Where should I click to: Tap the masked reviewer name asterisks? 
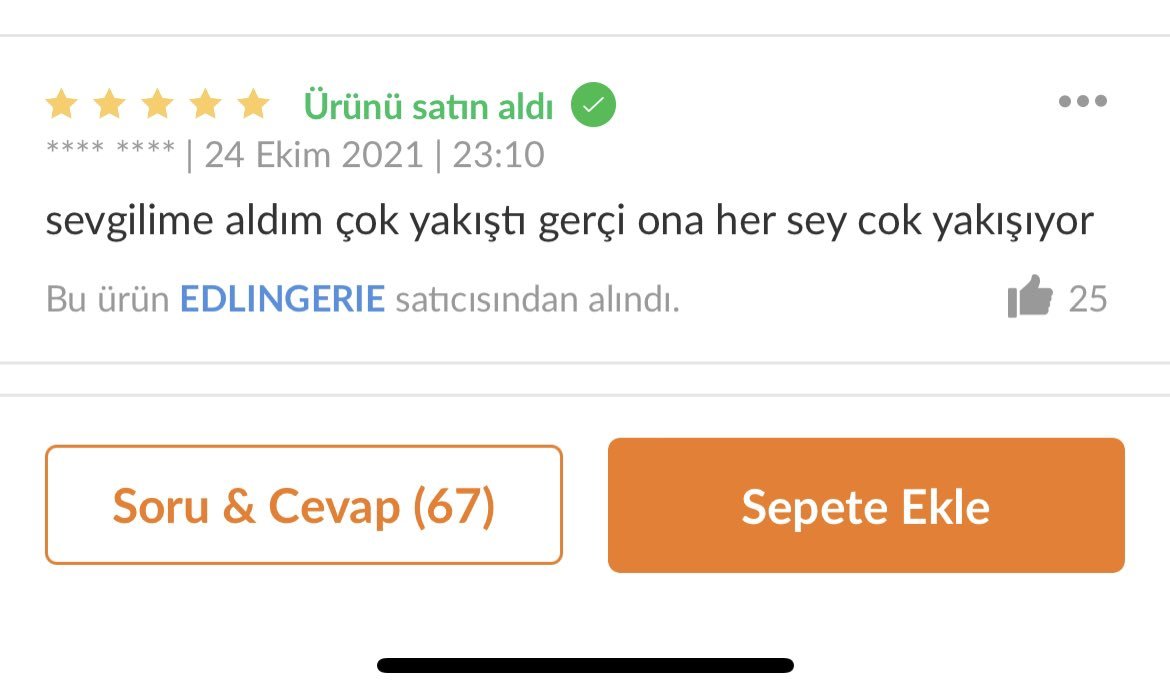coord(110,149)
